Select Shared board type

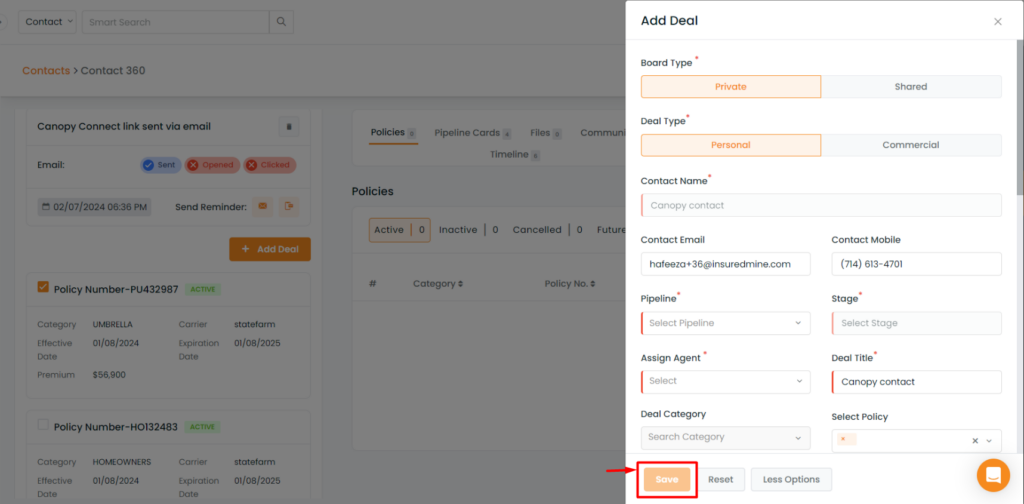coord(911,87)
